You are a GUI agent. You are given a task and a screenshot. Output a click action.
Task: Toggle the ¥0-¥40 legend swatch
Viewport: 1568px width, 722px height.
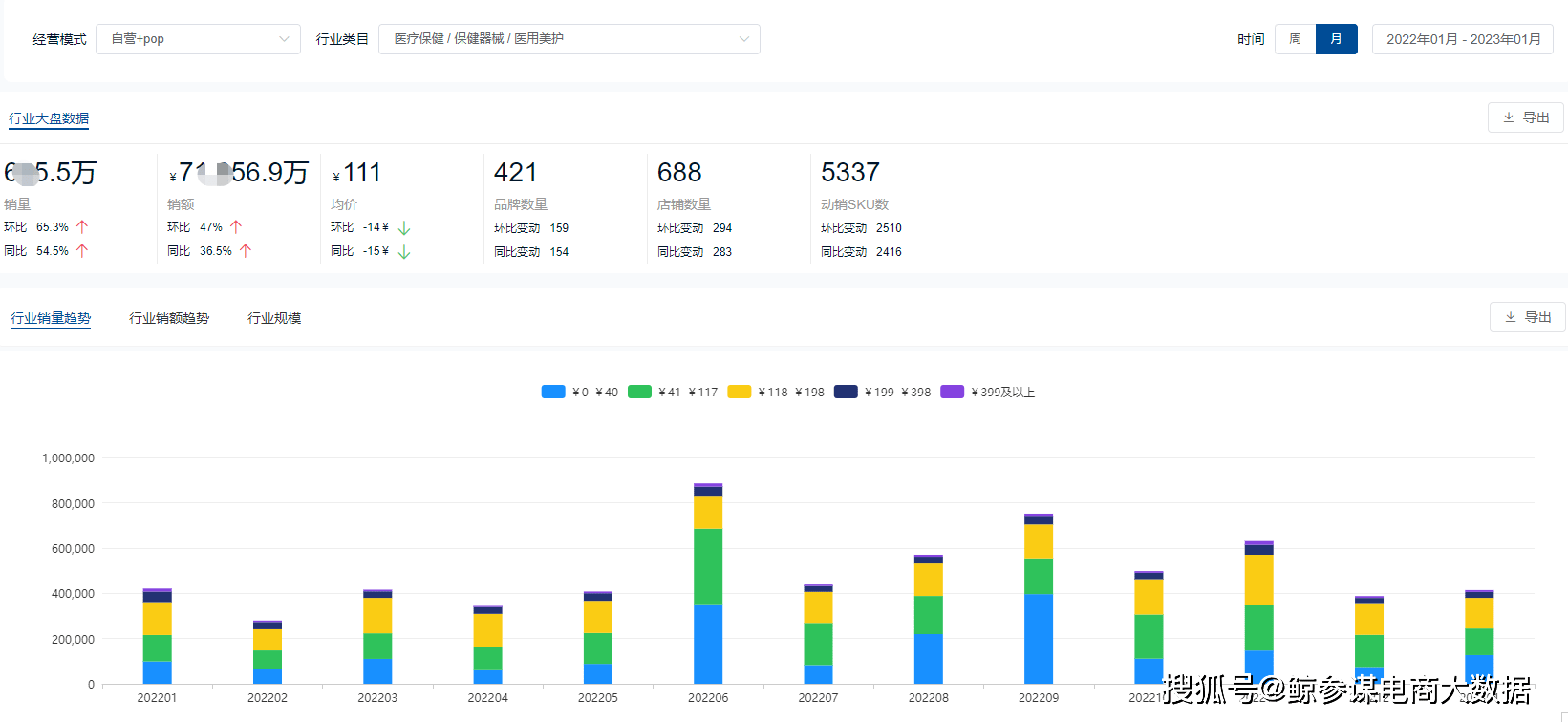(x=553, y=392)
